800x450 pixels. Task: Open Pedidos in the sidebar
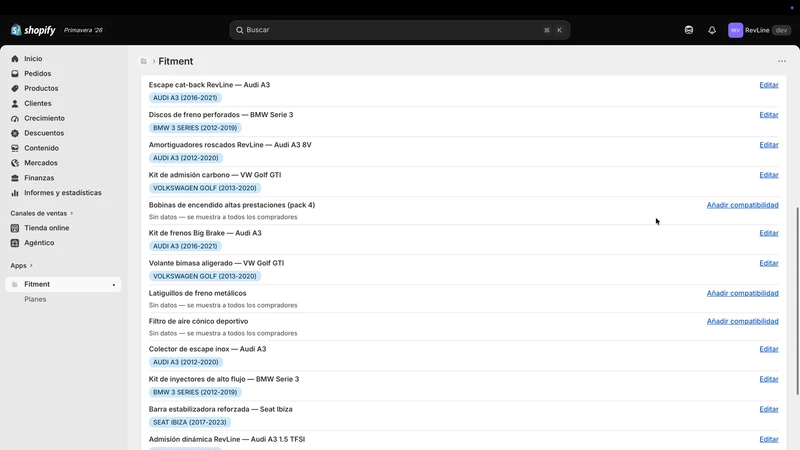37,73
